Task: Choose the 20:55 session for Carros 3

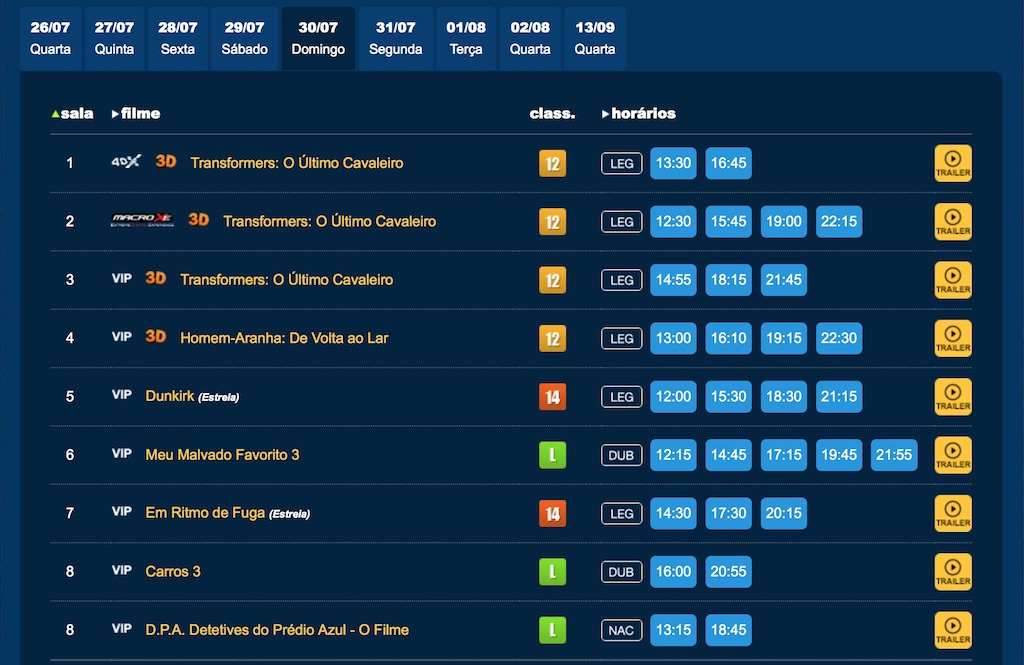Action: pyautogui.click(x=728, y=572)
